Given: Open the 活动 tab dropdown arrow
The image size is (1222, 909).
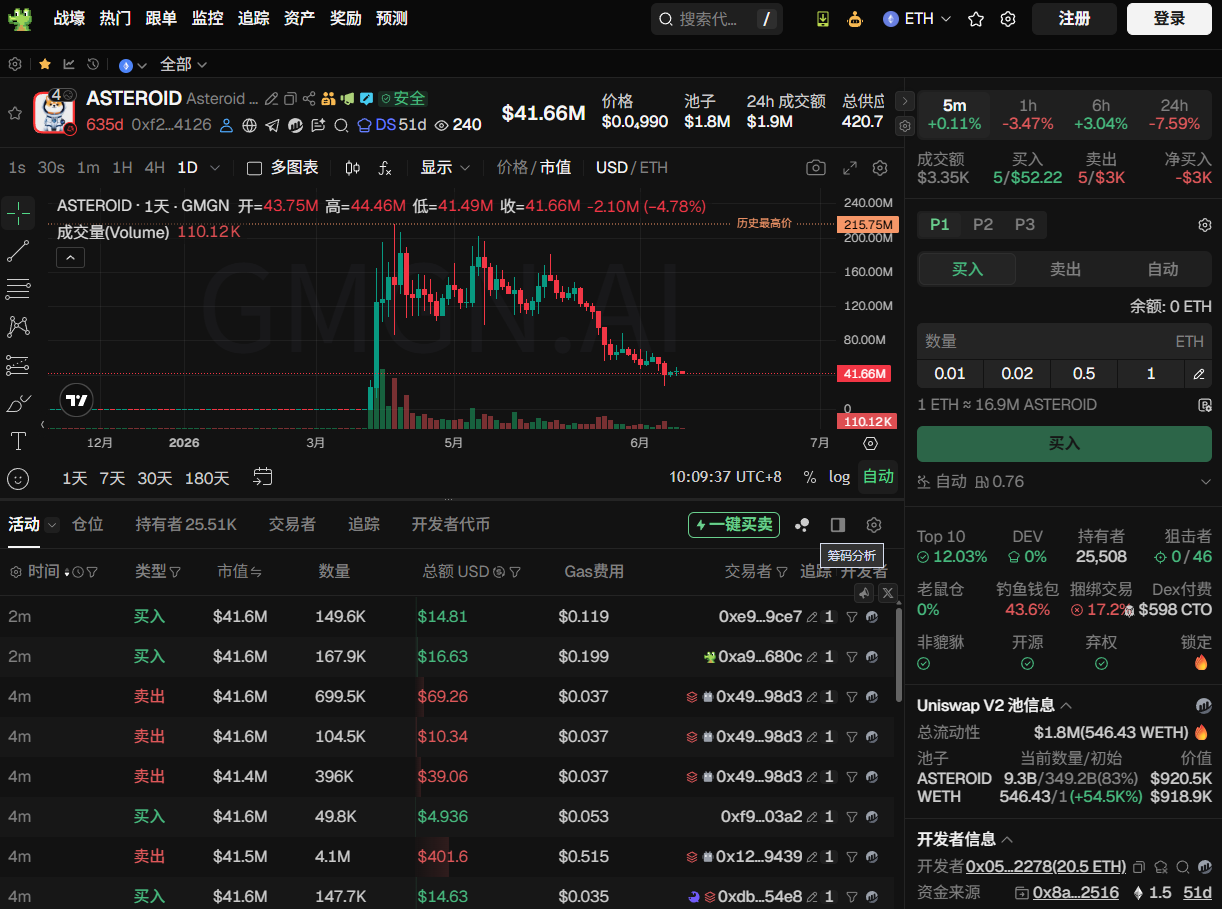Looking at the screenshot, I should pyautogui.click(x=52, y=525).
